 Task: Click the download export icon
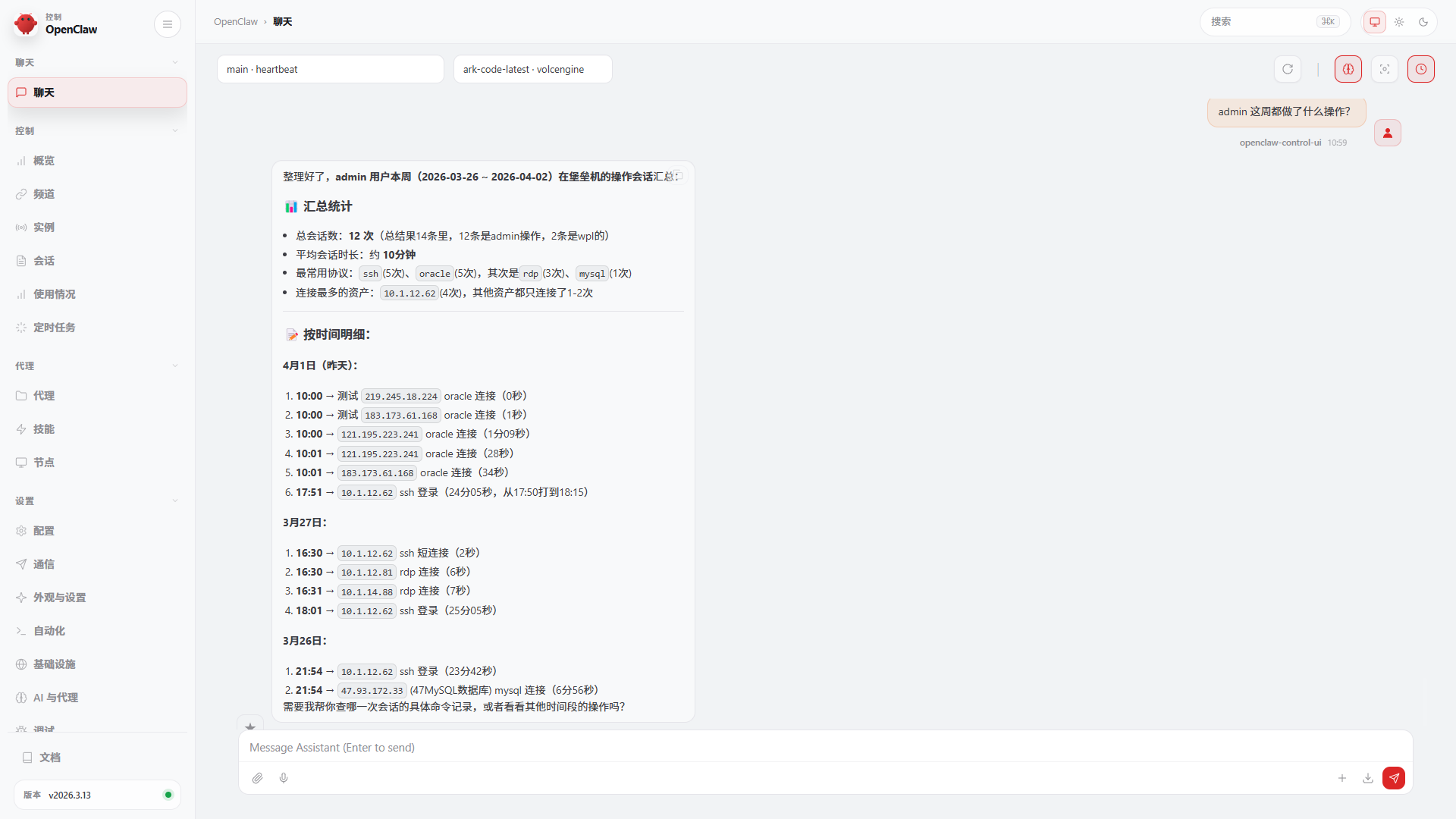1368,778
